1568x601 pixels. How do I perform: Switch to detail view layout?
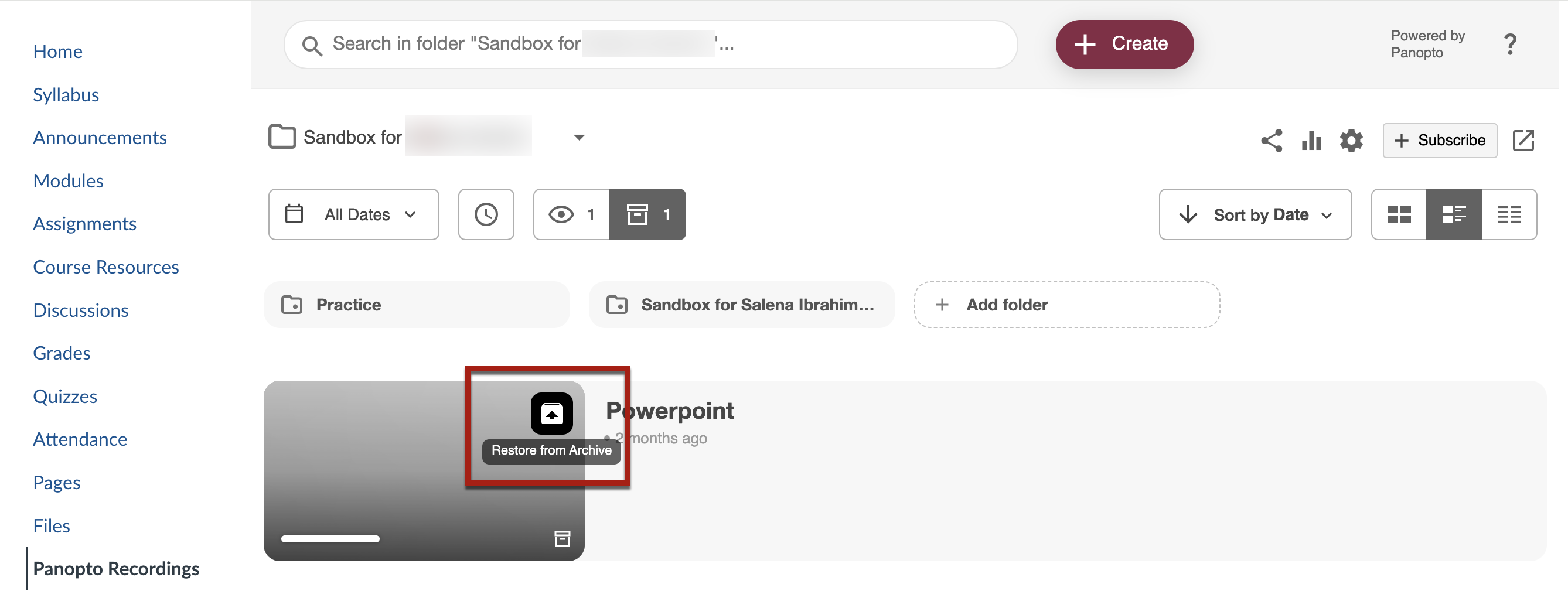click(x=1454, y=214)
